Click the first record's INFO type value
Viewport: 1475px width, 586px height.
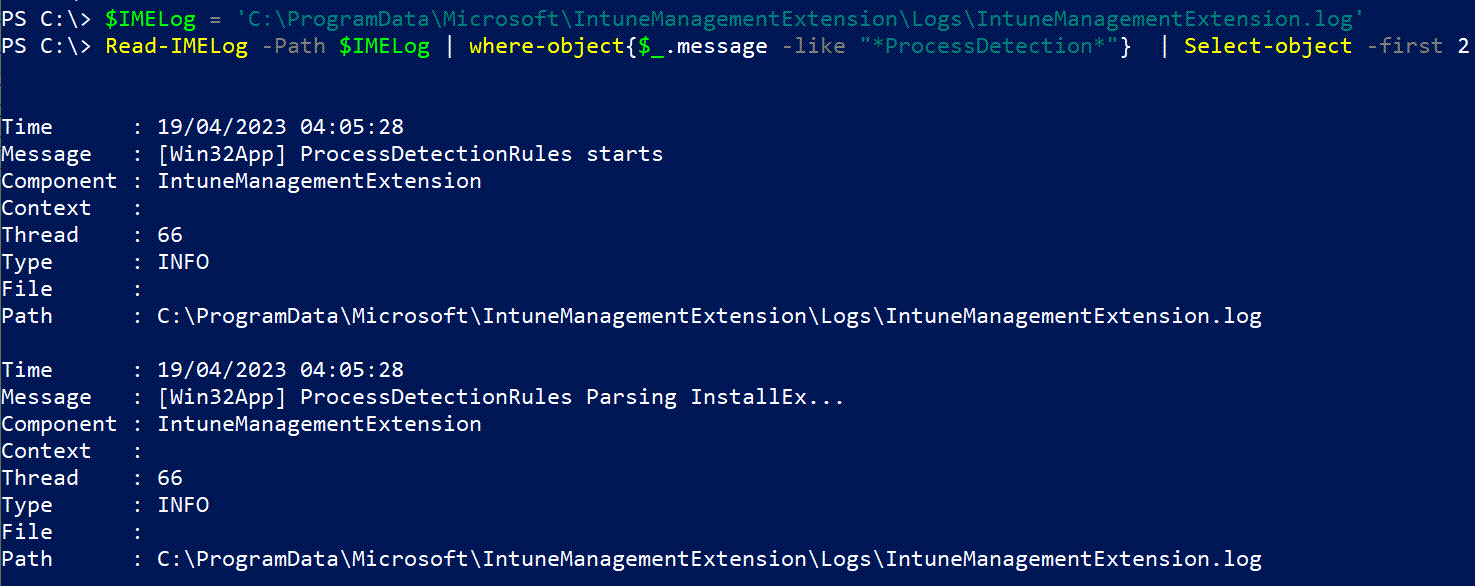183,262
